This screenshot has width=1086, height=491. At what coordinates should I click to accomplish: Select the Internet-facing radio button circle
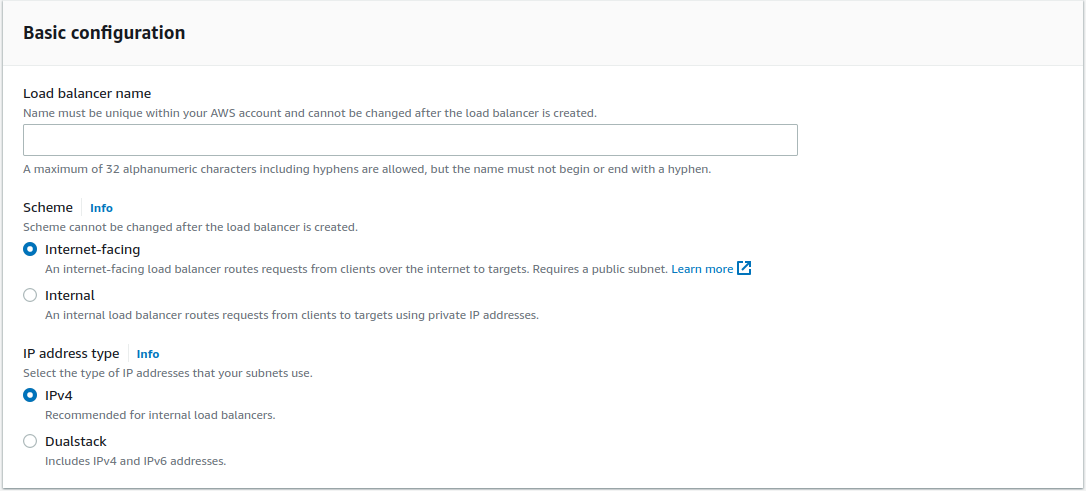point(30,249)
